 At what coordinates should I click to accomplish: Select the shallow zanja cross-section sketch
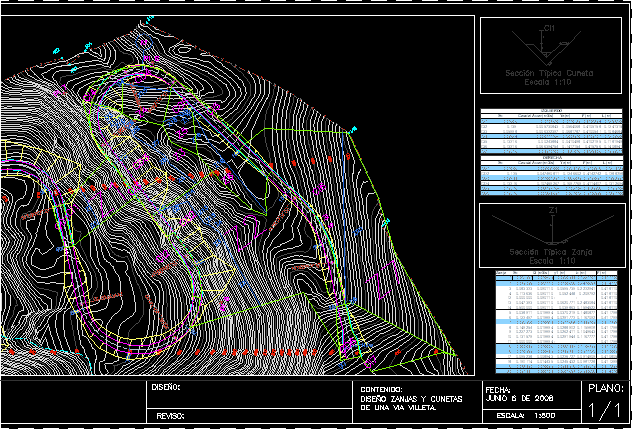tap(553, 230)
